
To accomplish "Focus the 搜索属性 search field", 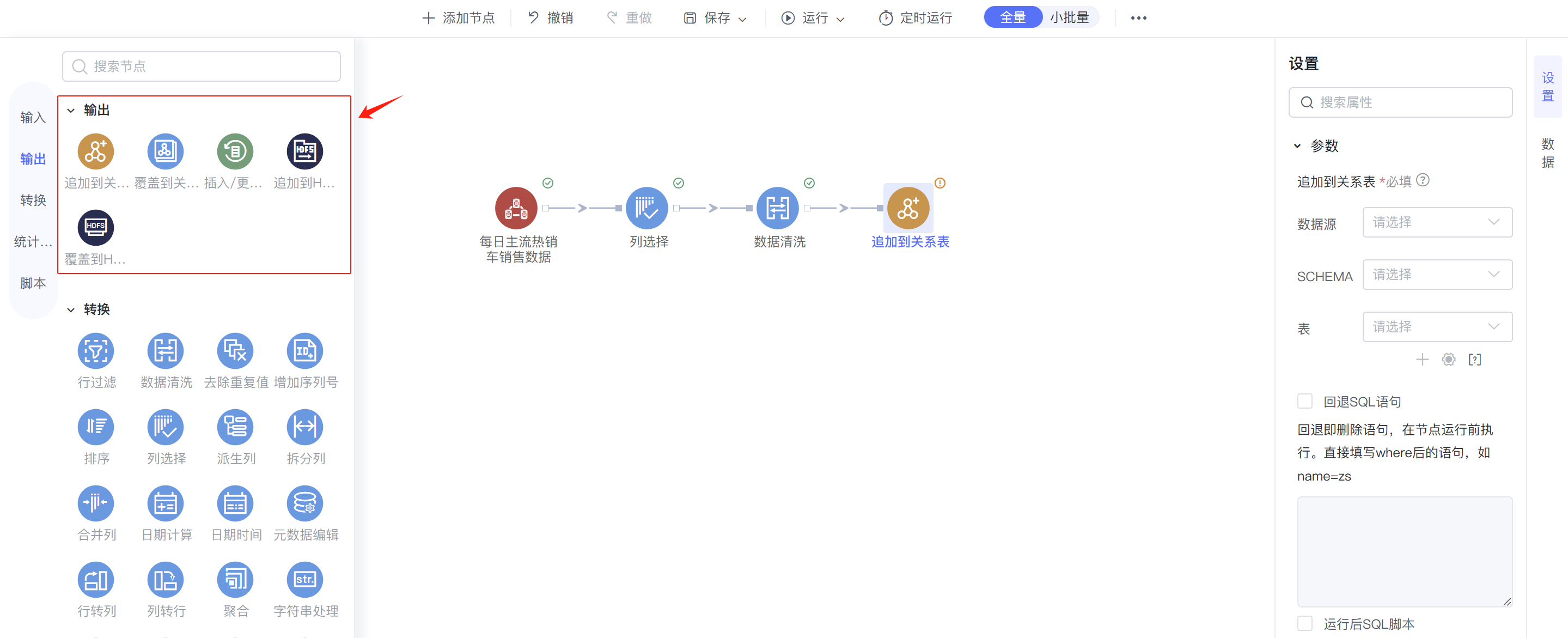I will pos(1400,102).
